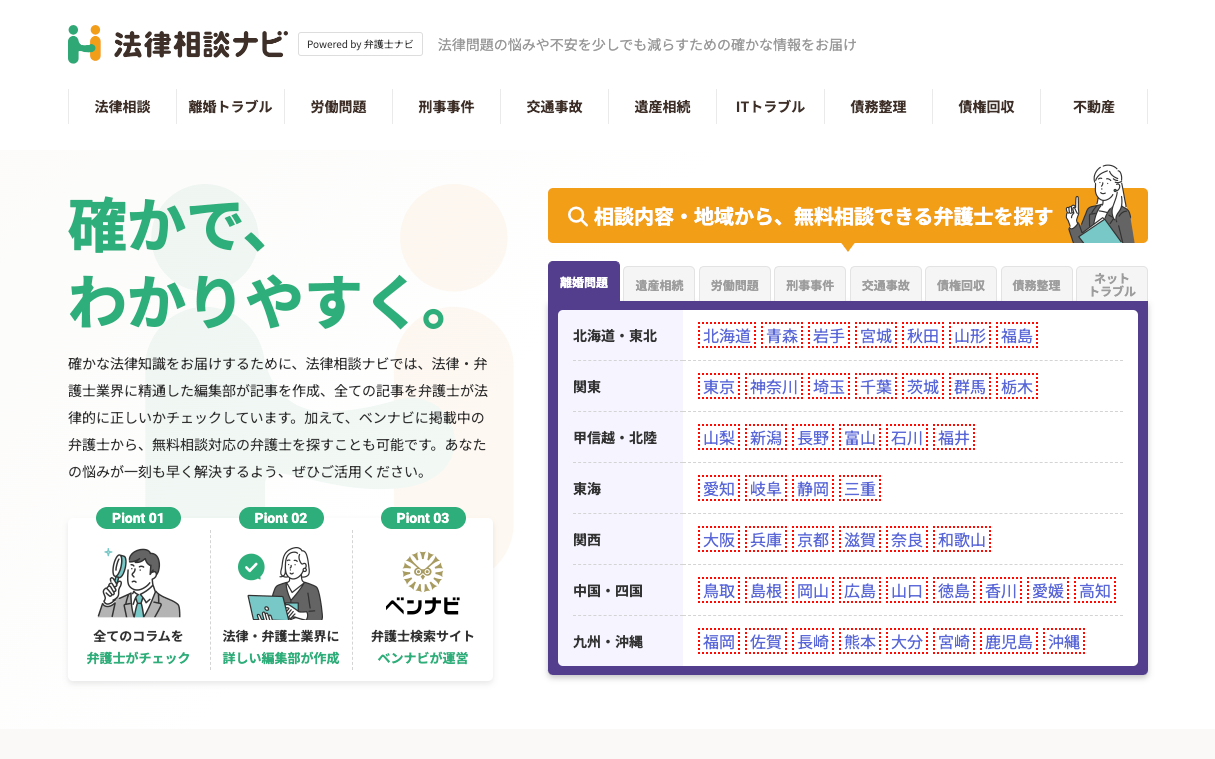Open 債務整理 from the top navigation

pos(878,106)
